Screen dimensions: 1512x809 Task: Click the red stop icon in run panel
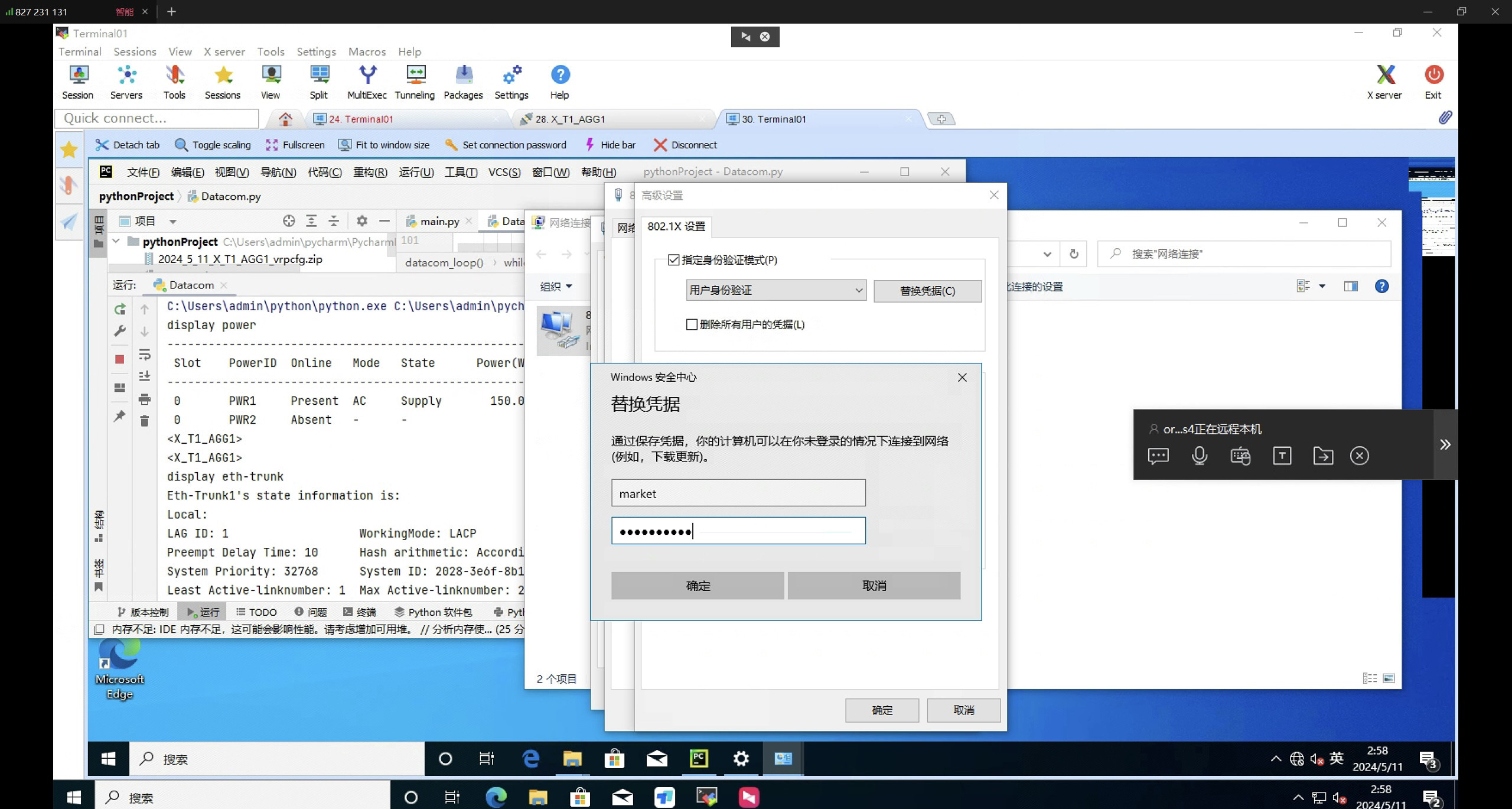(x=120, y=359)
